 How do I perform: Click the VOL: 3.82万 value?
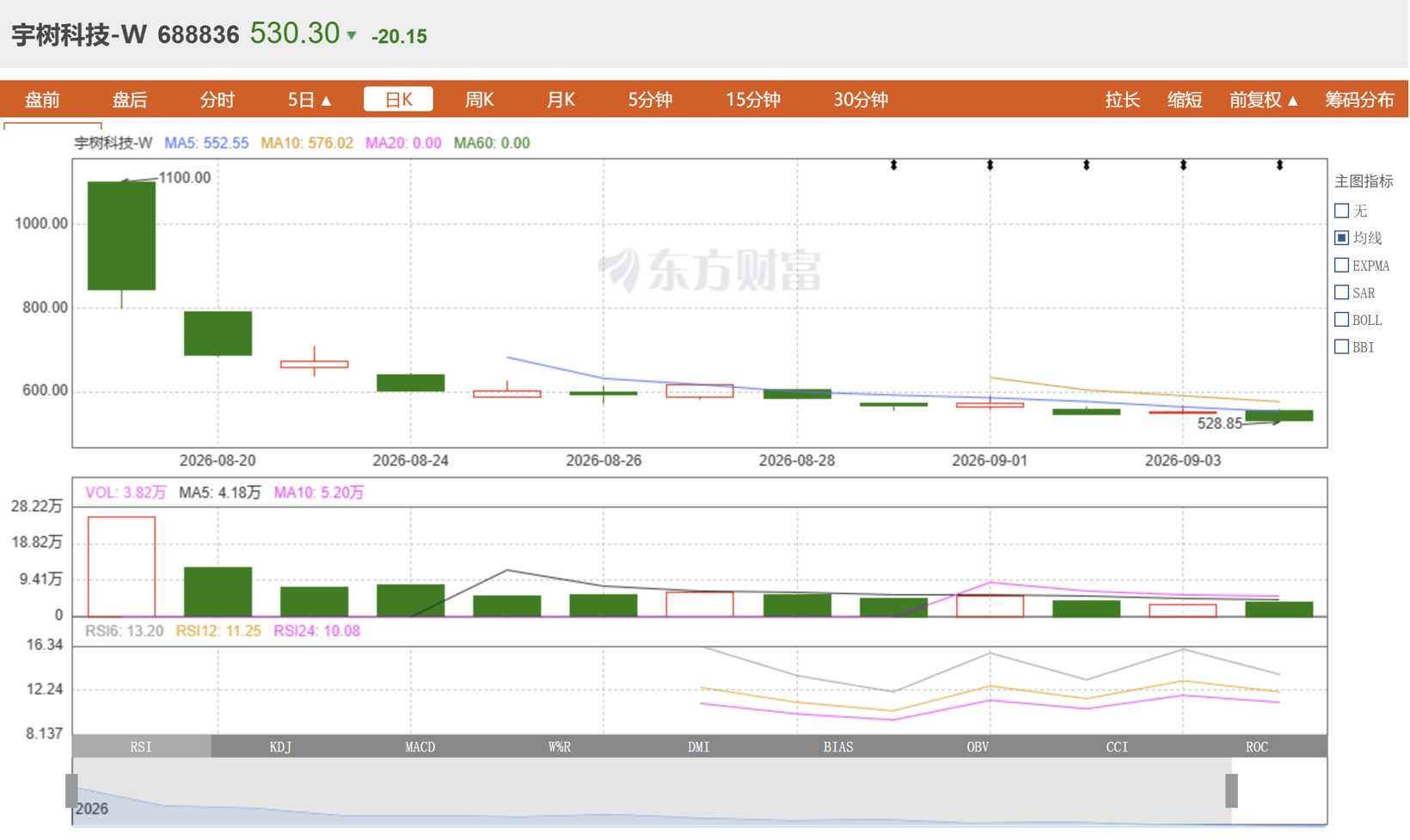126,493
